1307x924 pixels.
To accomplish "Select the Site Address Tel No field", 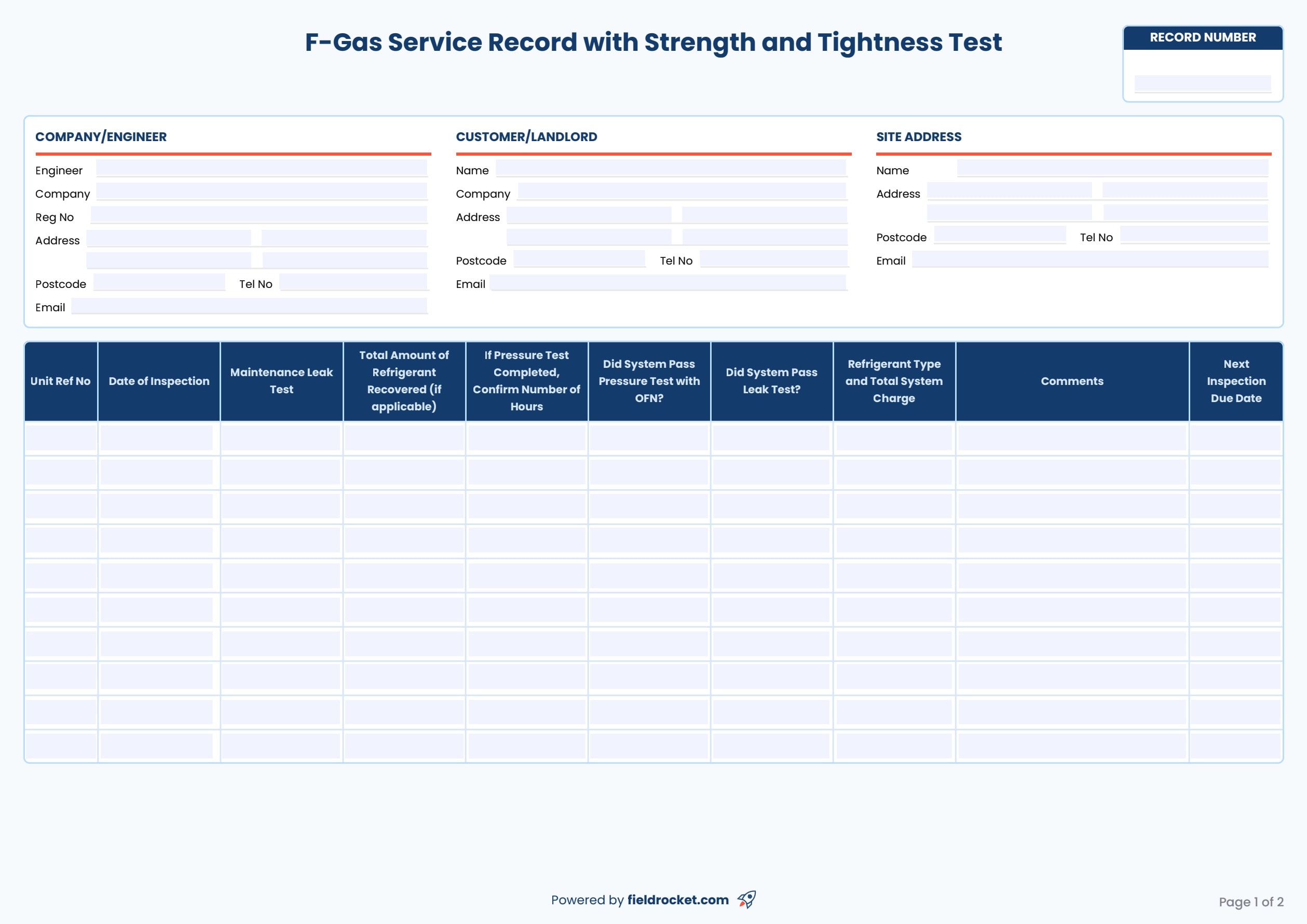I will point(1194,235).
